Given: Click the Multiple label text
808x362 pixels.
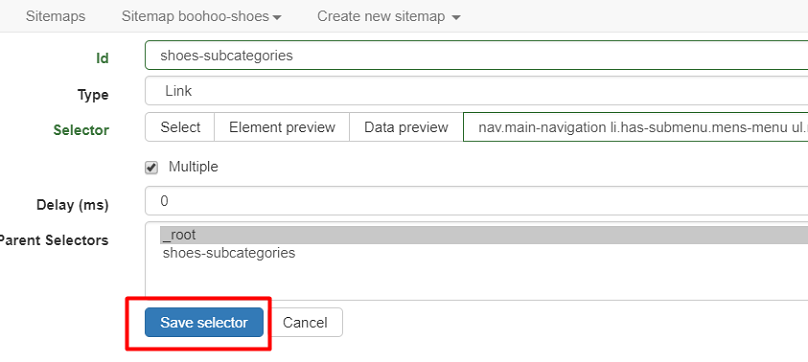Looking at the screenshot, I should click(x=193, y=167).
